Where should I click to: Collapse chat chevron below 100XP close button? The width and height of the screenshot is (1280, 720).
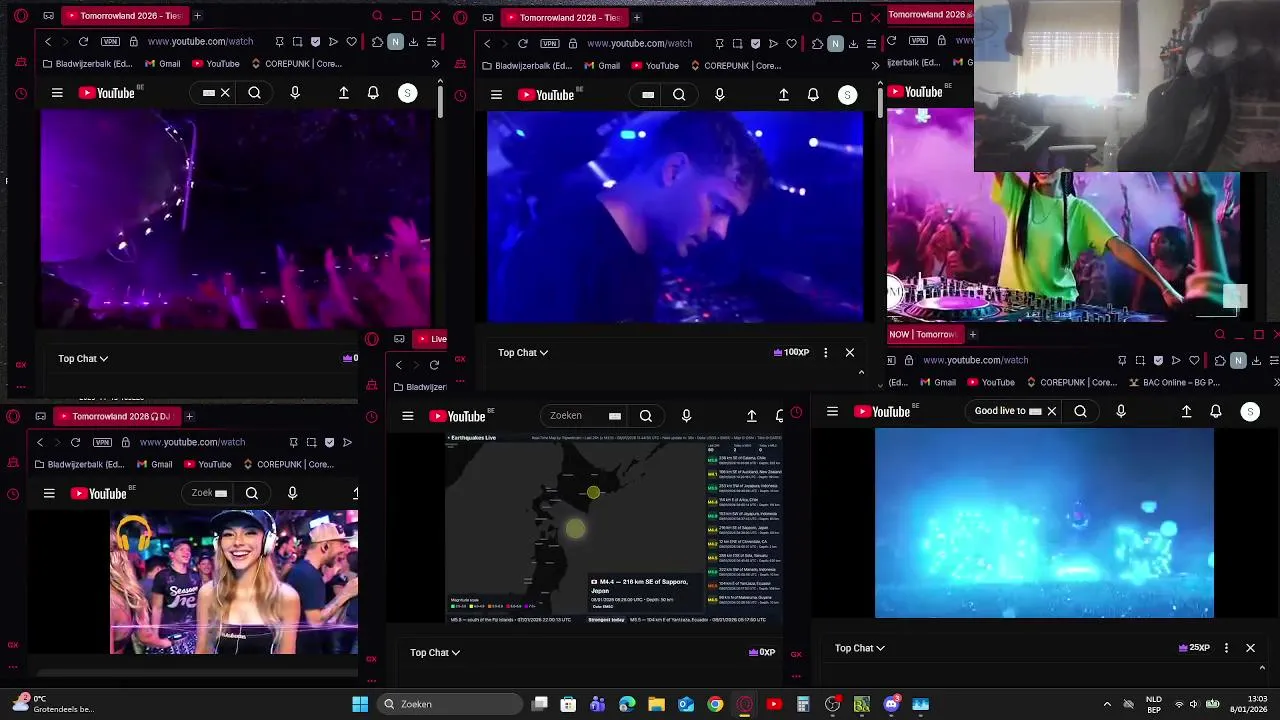861,372
